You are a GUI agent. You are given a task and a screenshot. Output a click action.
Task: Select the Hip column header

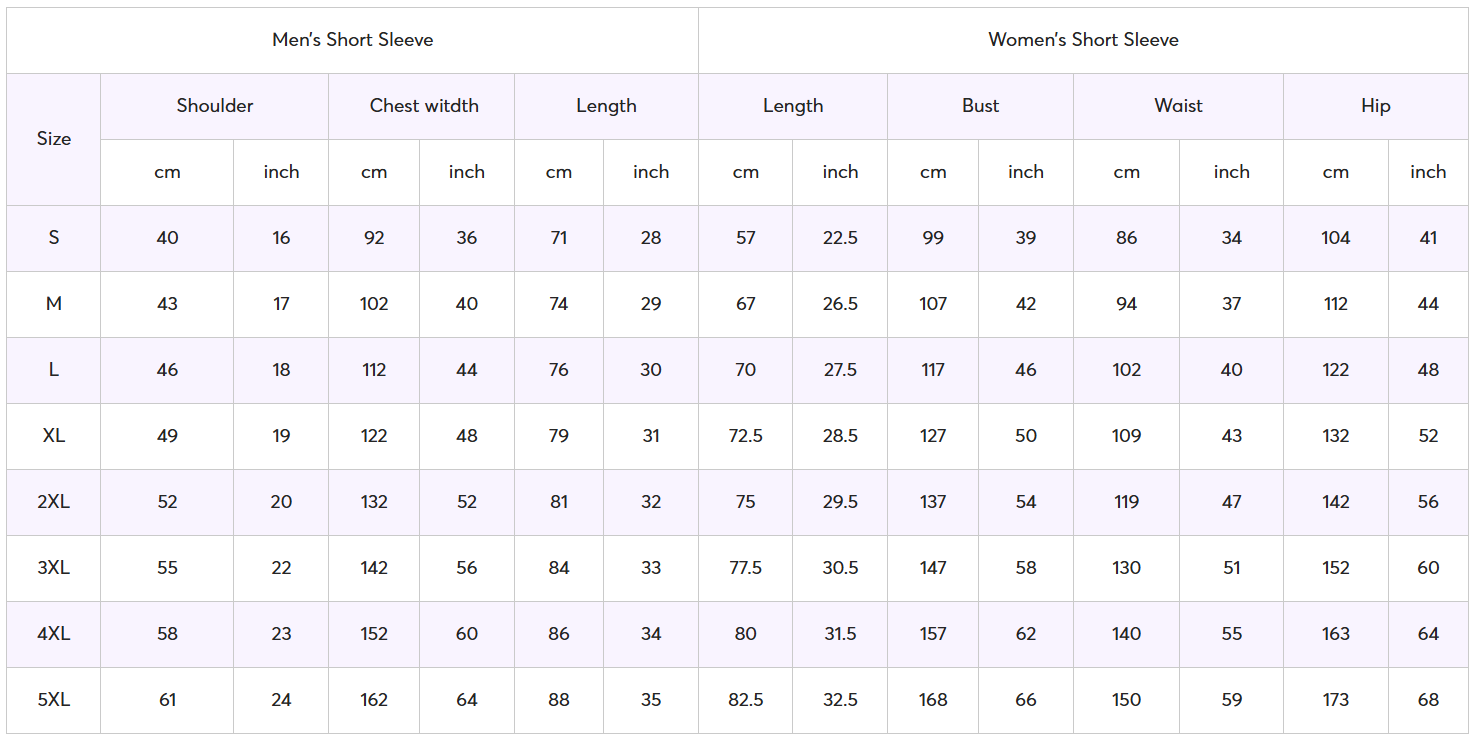[x=1376, y=106]
